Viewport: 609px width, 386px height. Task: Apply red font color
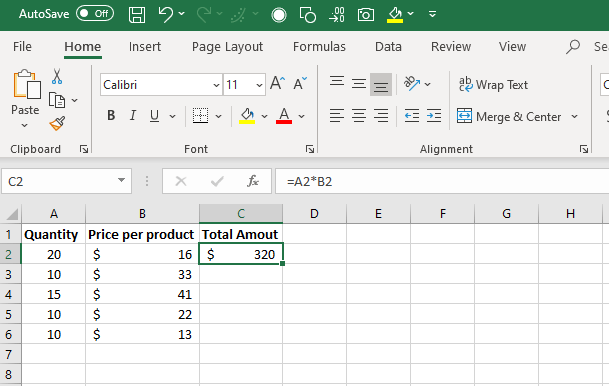click(284, 116)
